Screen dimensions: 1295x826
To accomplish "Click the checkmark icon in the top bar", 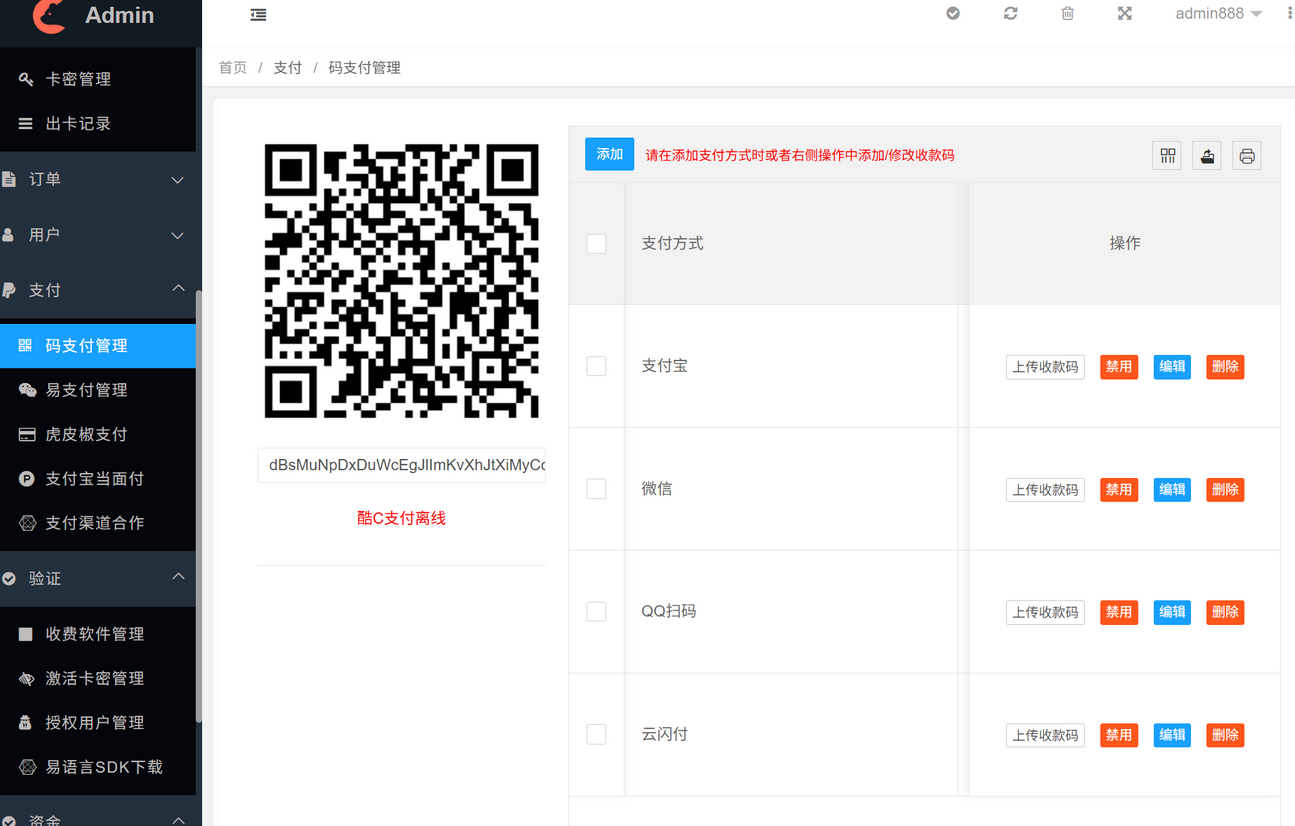I will pyautogui.click(x=952, y=13).
